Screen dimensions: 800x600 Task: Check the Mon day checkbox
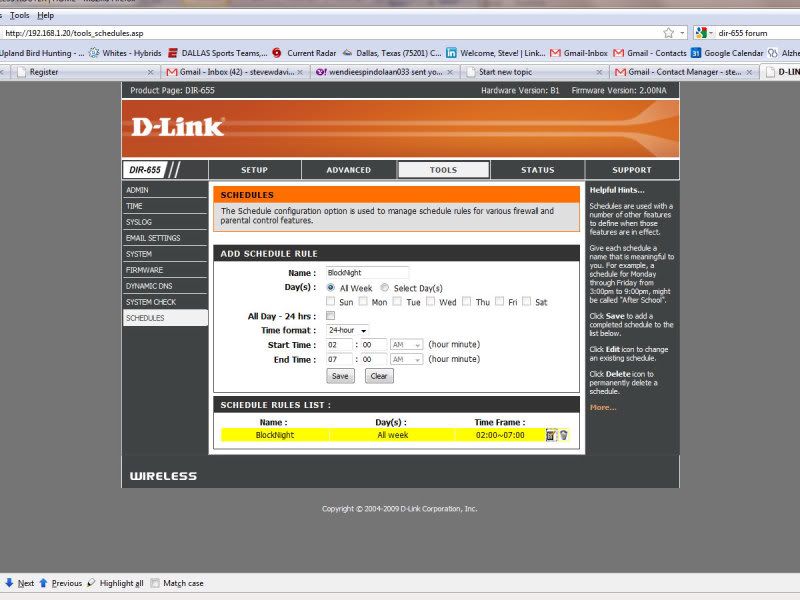363,302
